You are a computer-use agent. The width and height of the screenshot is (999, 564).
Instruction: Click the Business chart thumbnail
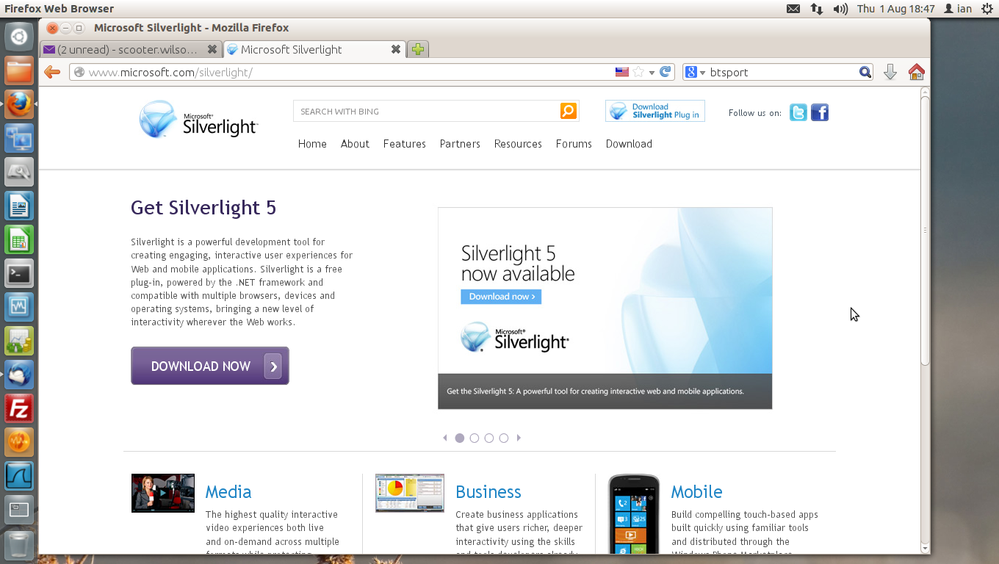click(x=410, y=493)
